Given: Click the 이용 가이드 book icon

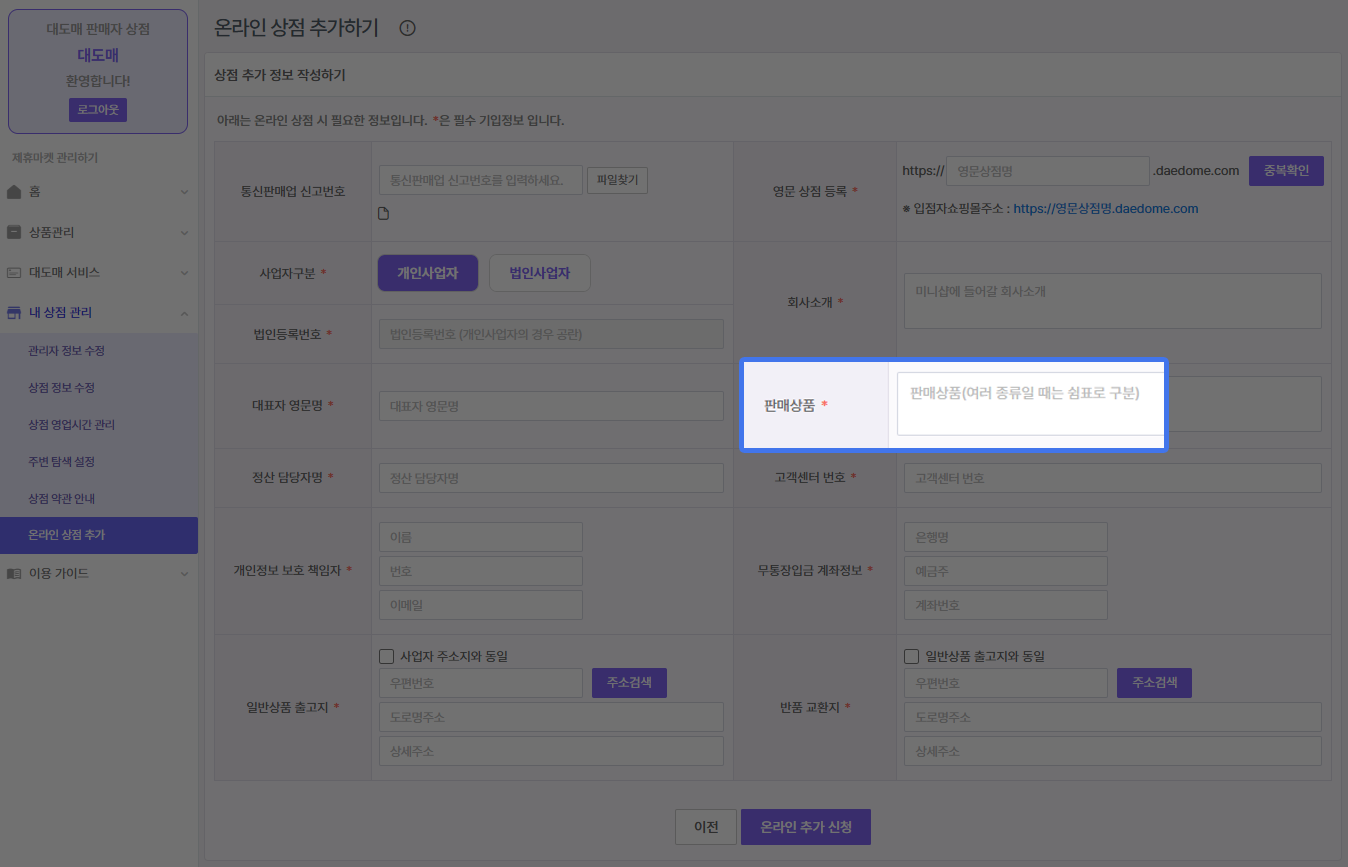Looking at the screenshot, I should pos(14,574).
